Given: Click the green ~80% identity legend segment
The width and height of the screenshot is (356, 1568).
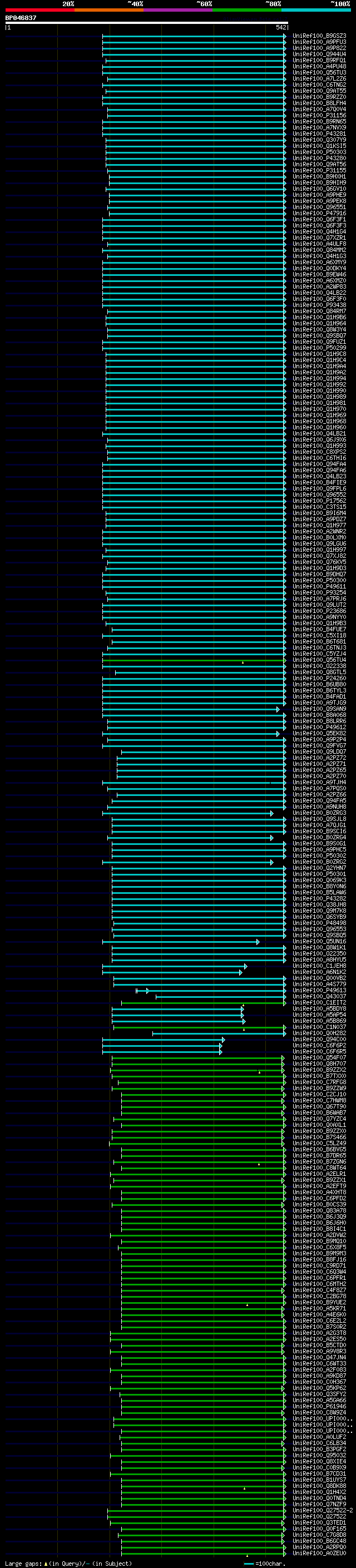Looking at the screenshot, I should point(247,10).
